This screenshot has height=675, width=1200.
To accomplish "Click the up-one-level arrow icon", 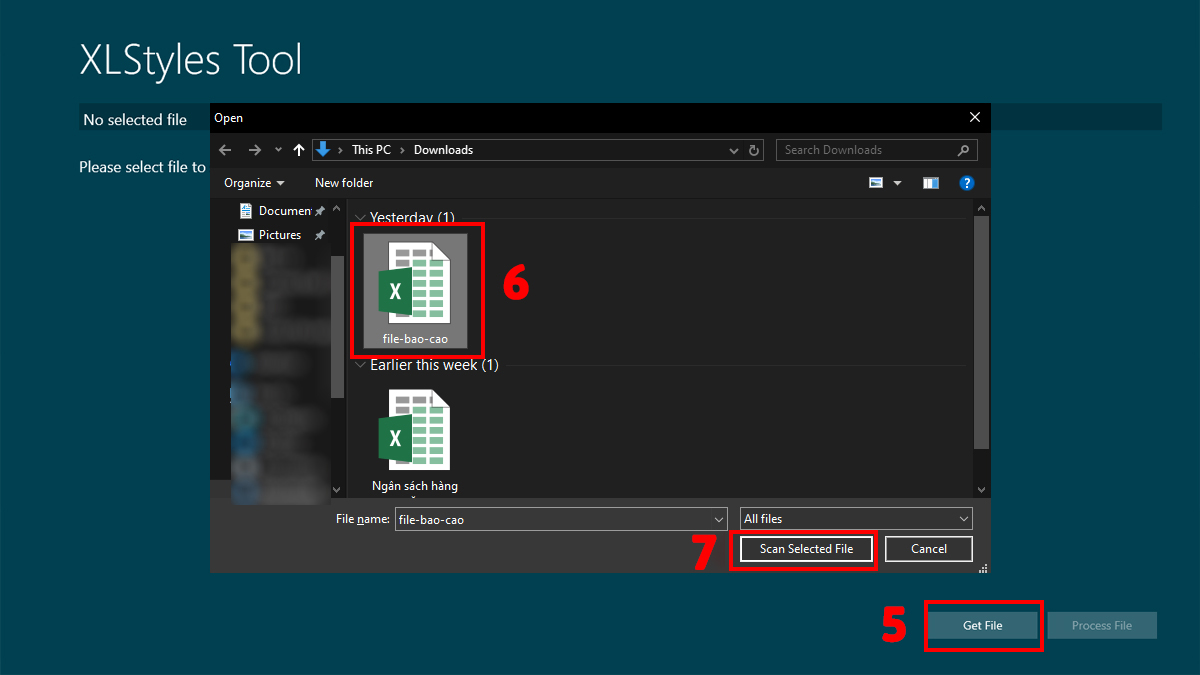I will click(298, 150).
